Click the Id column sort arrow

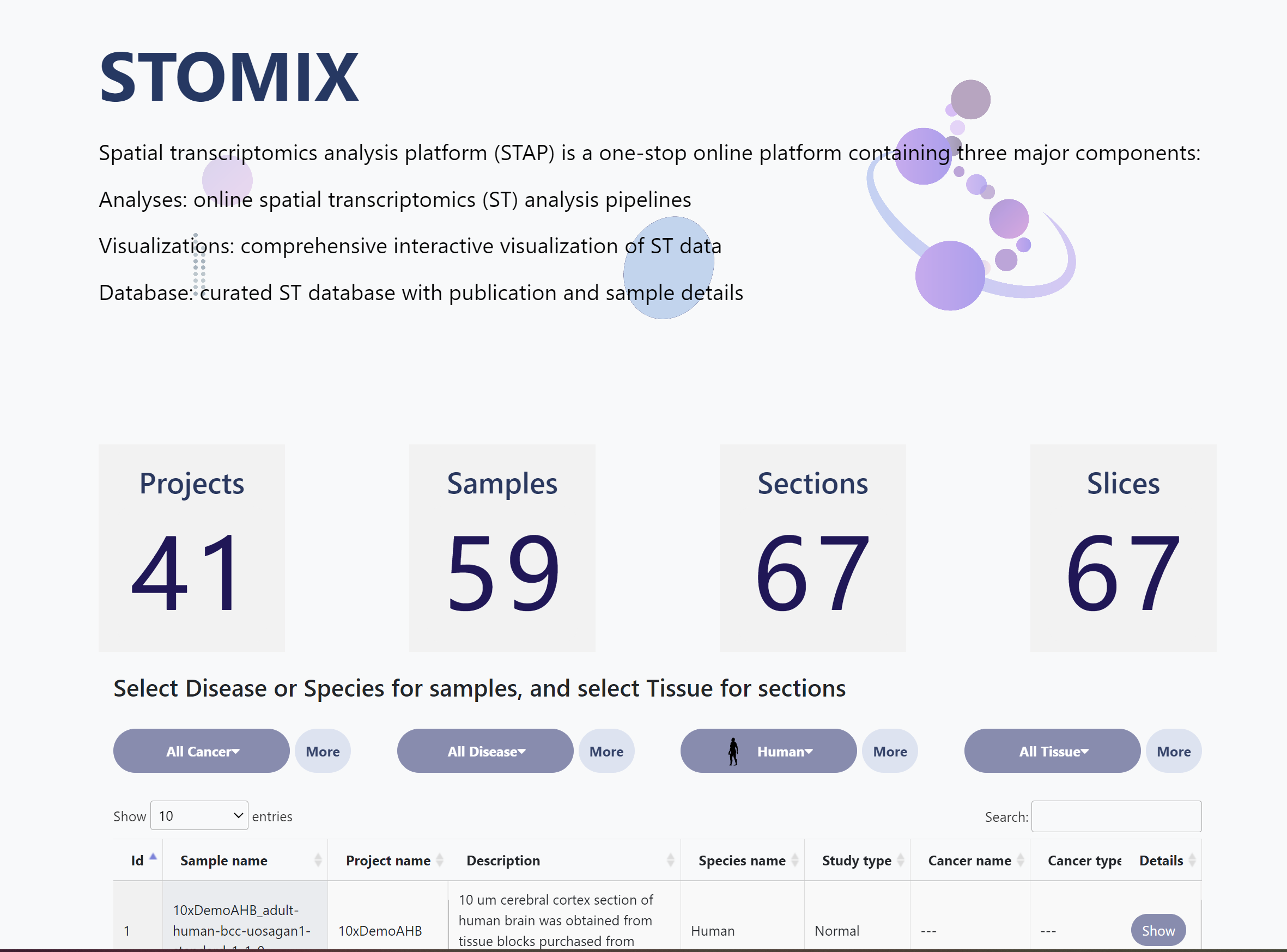tap(153, 857)
